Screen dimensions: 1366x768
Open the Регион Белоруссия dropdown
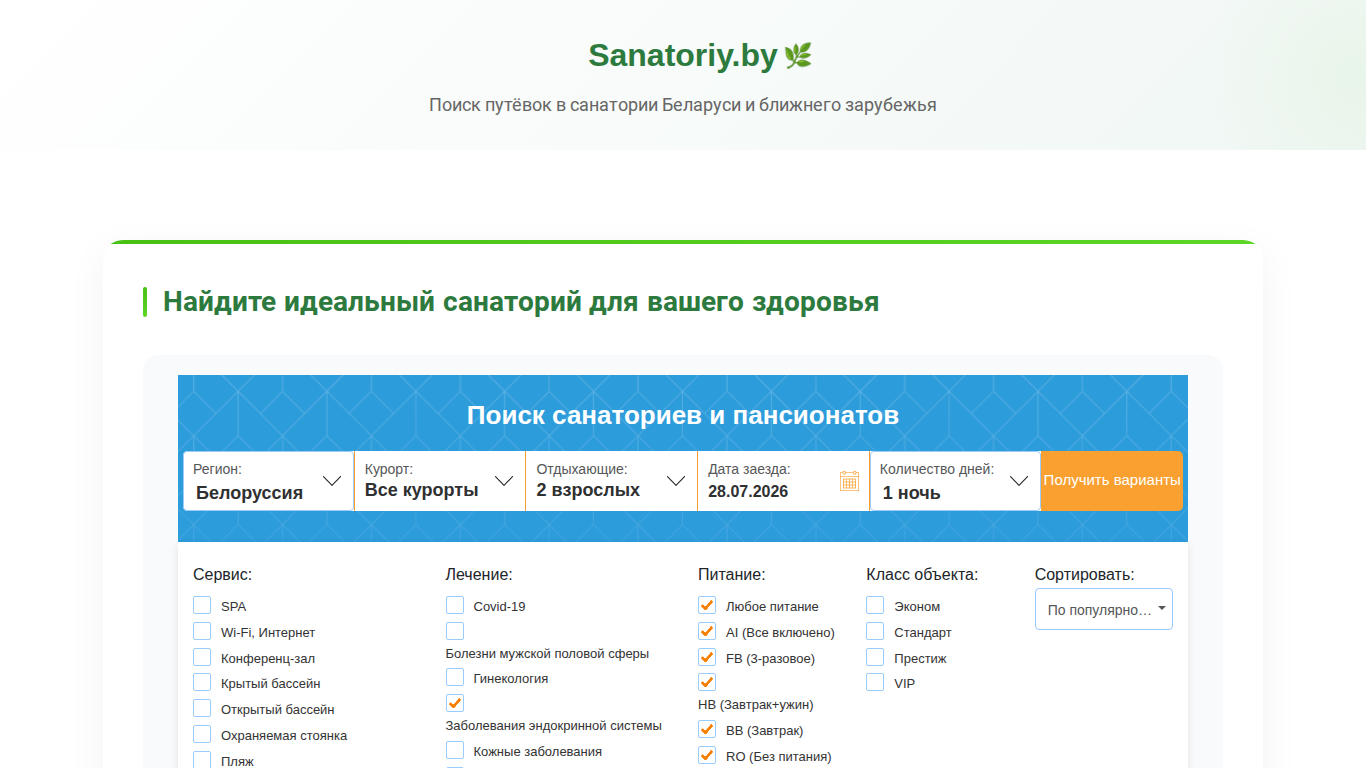coord(268,481)
